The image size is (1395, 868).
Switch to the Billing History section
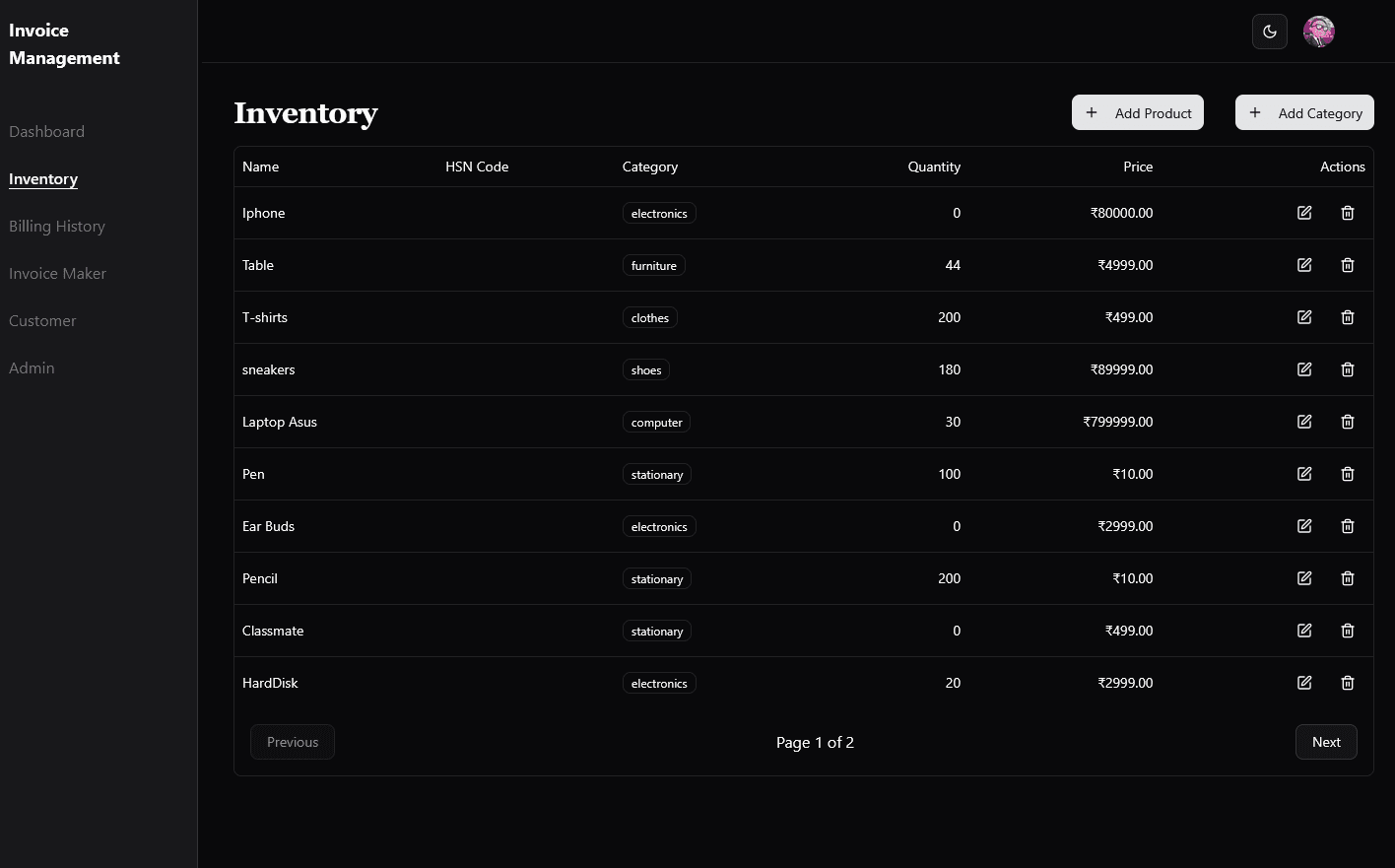(x=56, y=226)
